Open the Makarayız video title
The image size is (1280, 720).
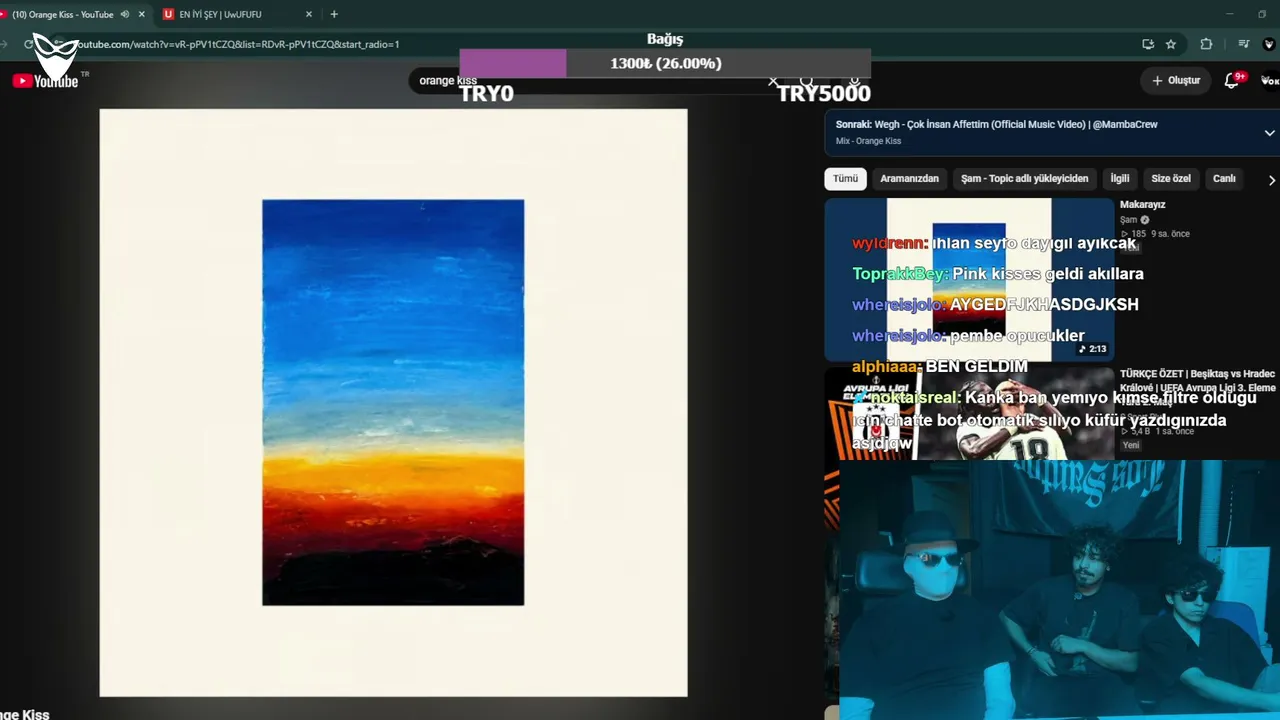point(1142,204)
